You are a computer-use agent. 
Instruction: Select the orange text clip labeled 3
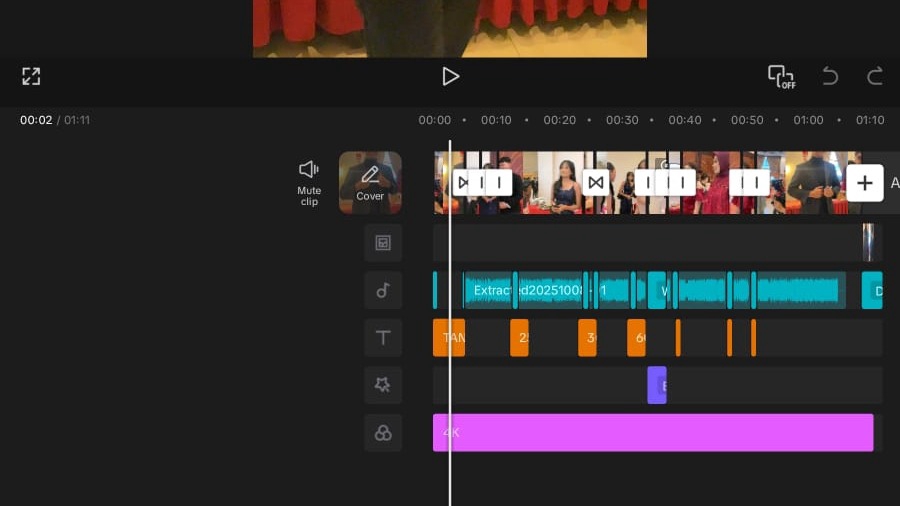pos(587,337)
